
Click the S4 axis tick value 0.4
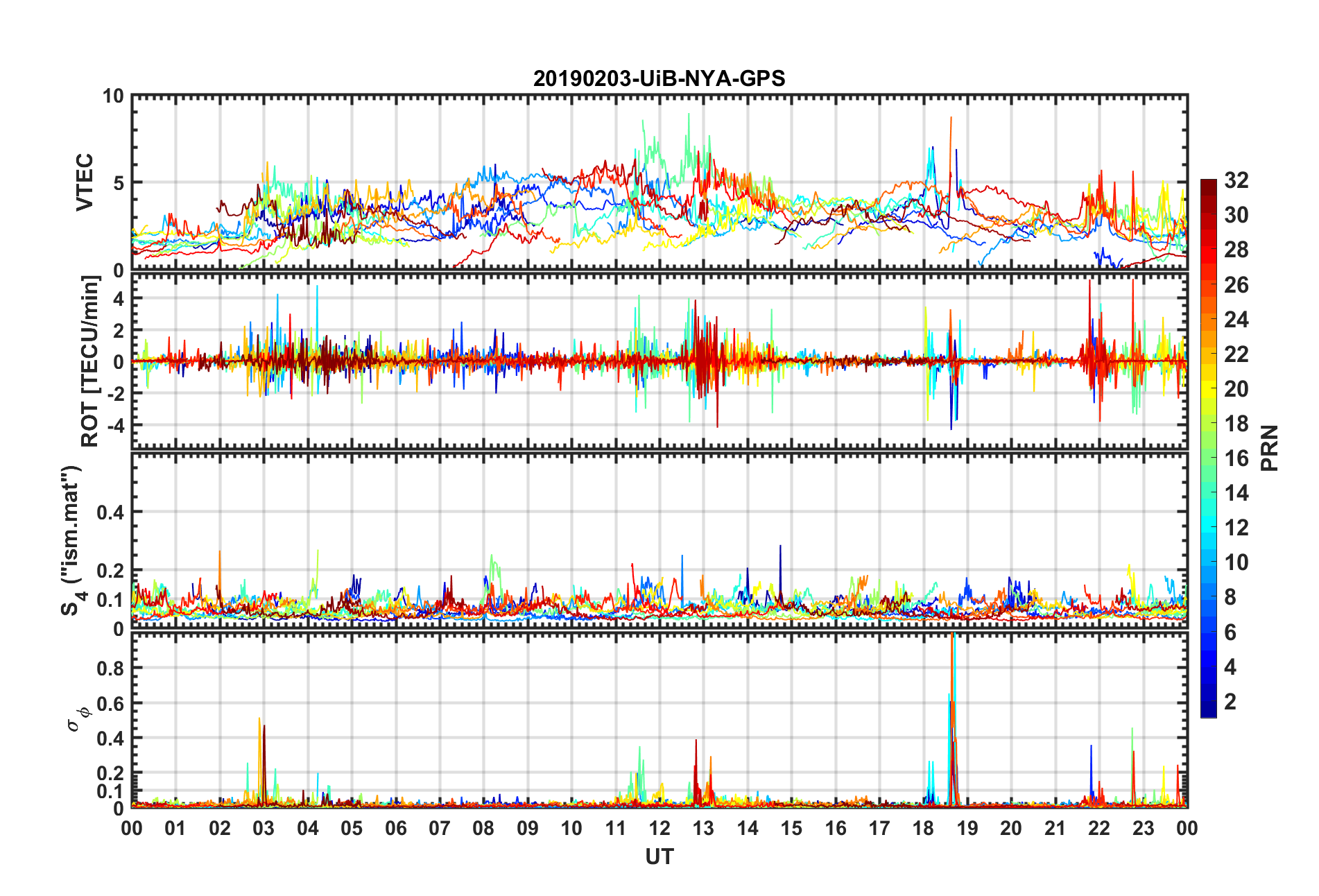[x=110, y=512]
